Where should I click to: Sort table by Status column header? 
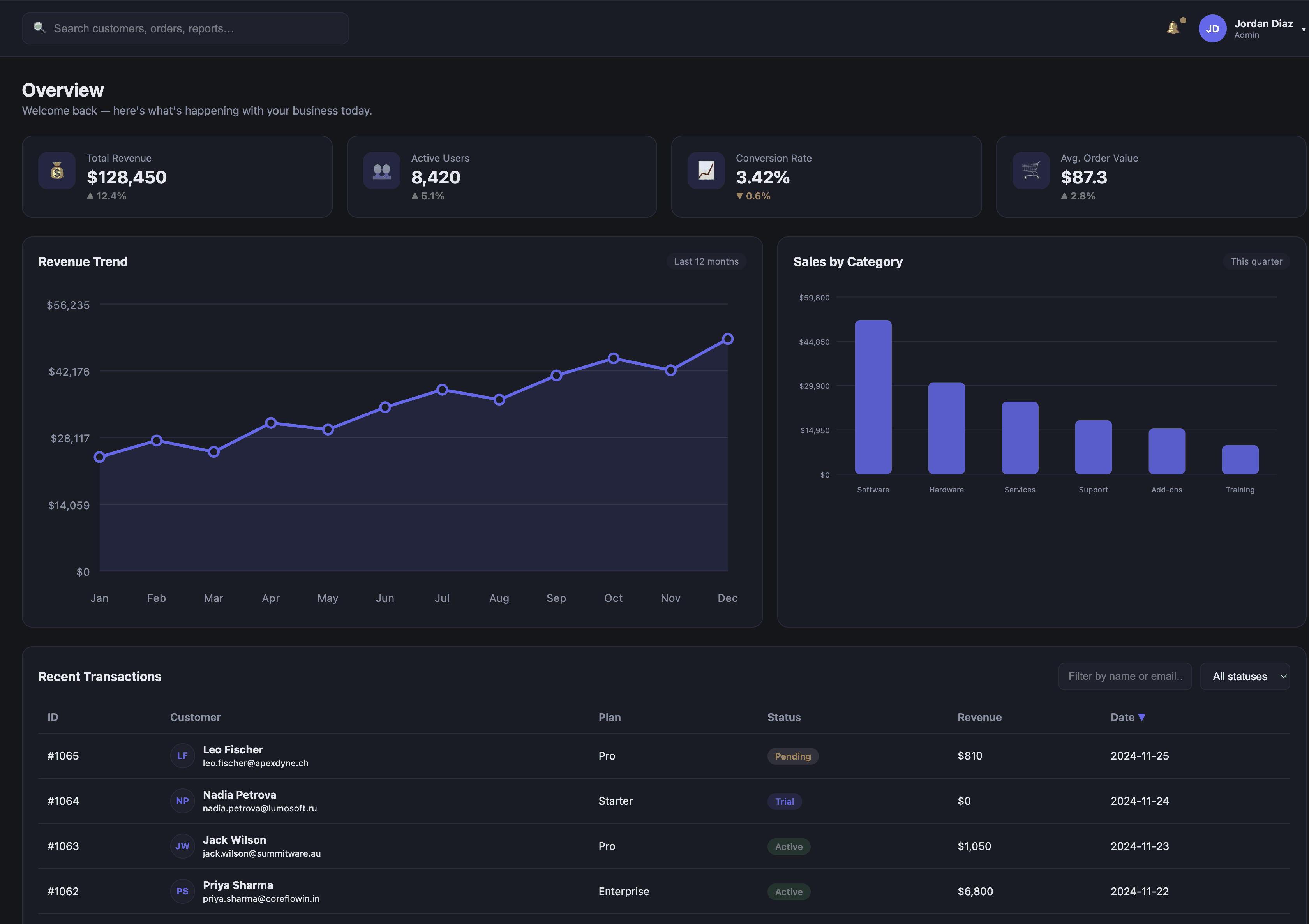point(784,717)
